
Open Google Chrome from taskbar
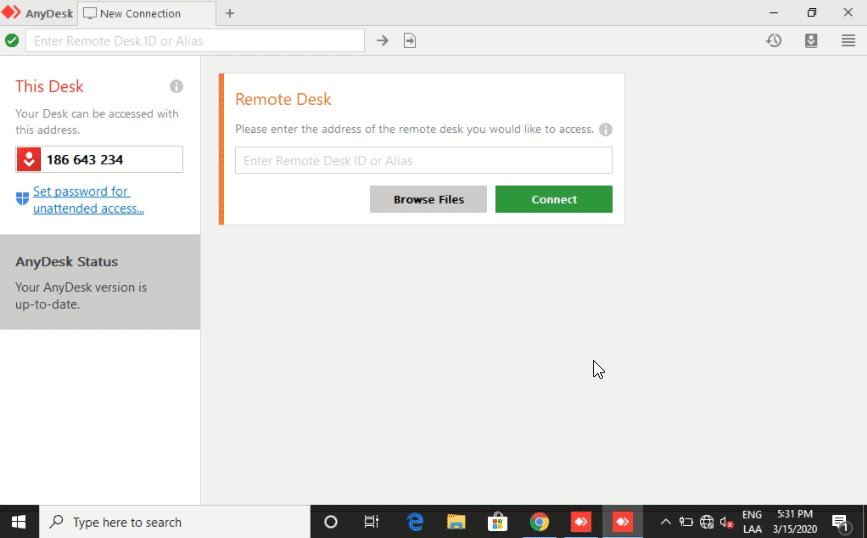(539, 521)
